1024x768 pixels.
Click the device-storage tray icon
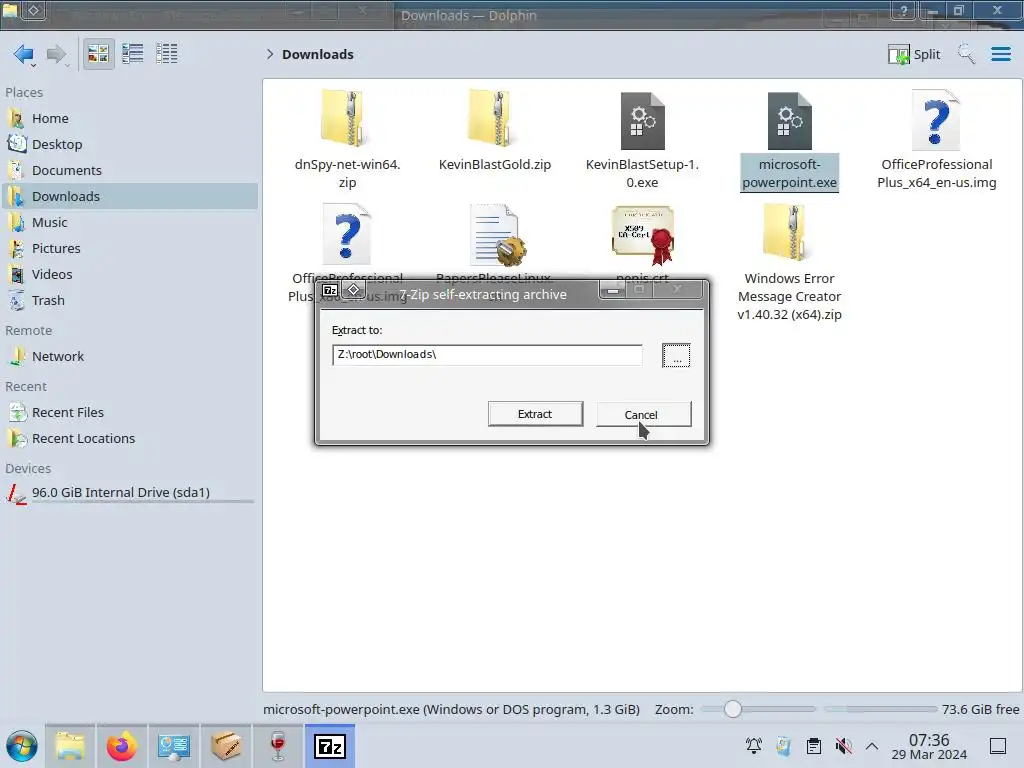(x=784, y=746)
